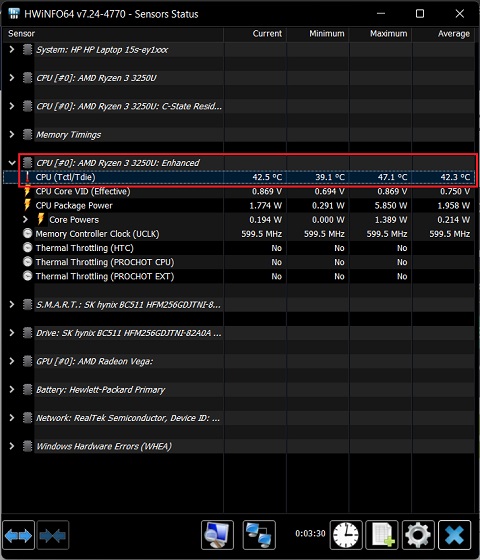Click the Average column header
The image size is (480, 560).
point(444,34)
